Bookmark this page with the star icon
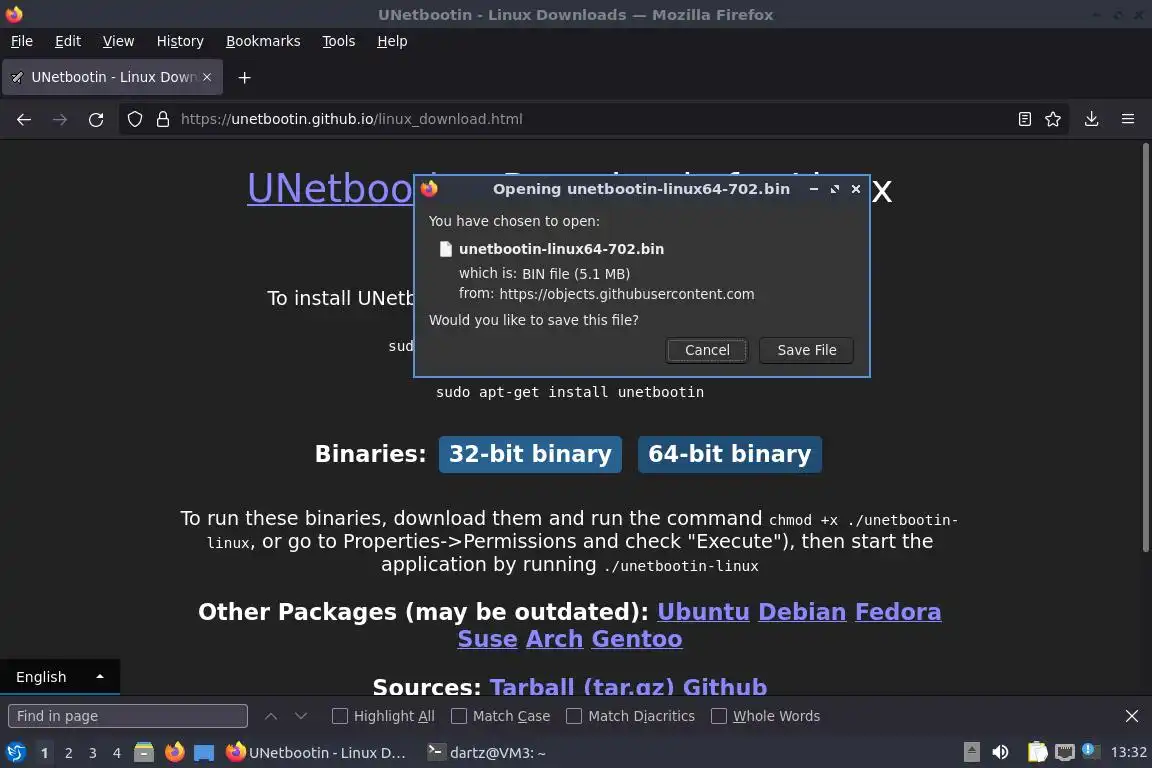This screenshot has width=1152, height=768. [x=1053, y=119]
